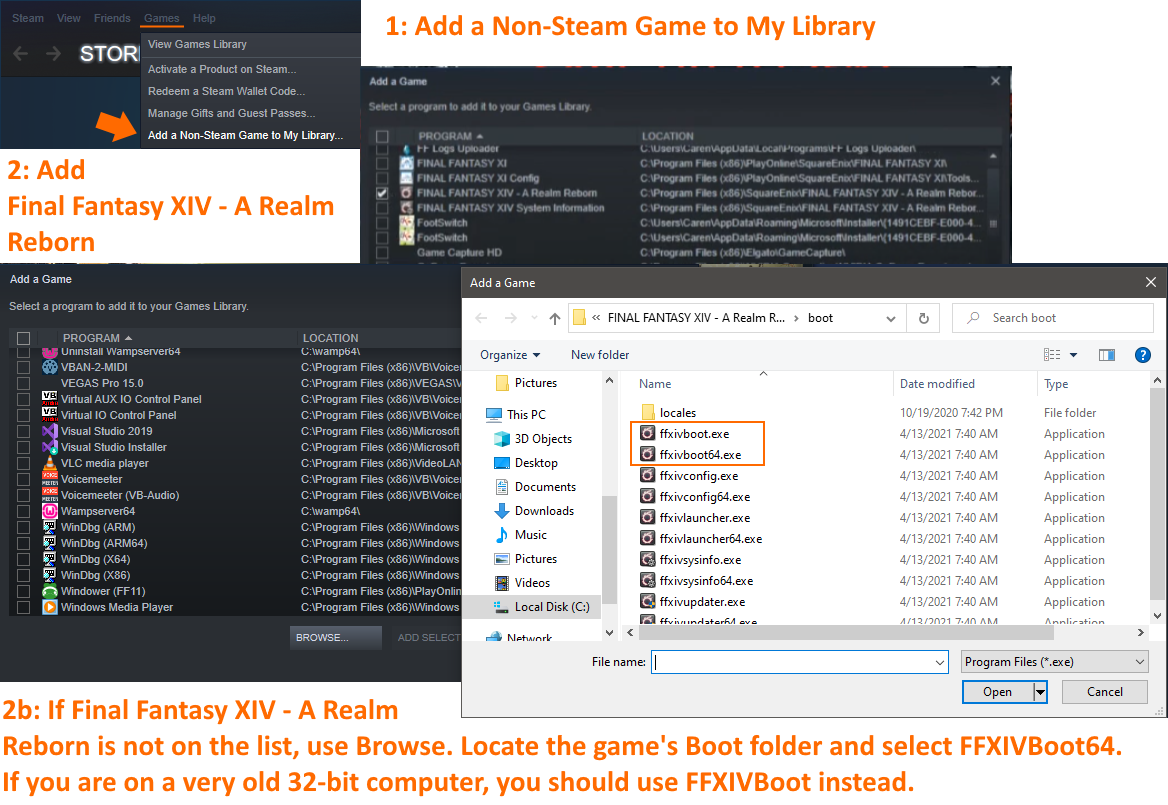Select Add a Non-Steam Game to My Library
1168x805 pixels.
[245, 136]
